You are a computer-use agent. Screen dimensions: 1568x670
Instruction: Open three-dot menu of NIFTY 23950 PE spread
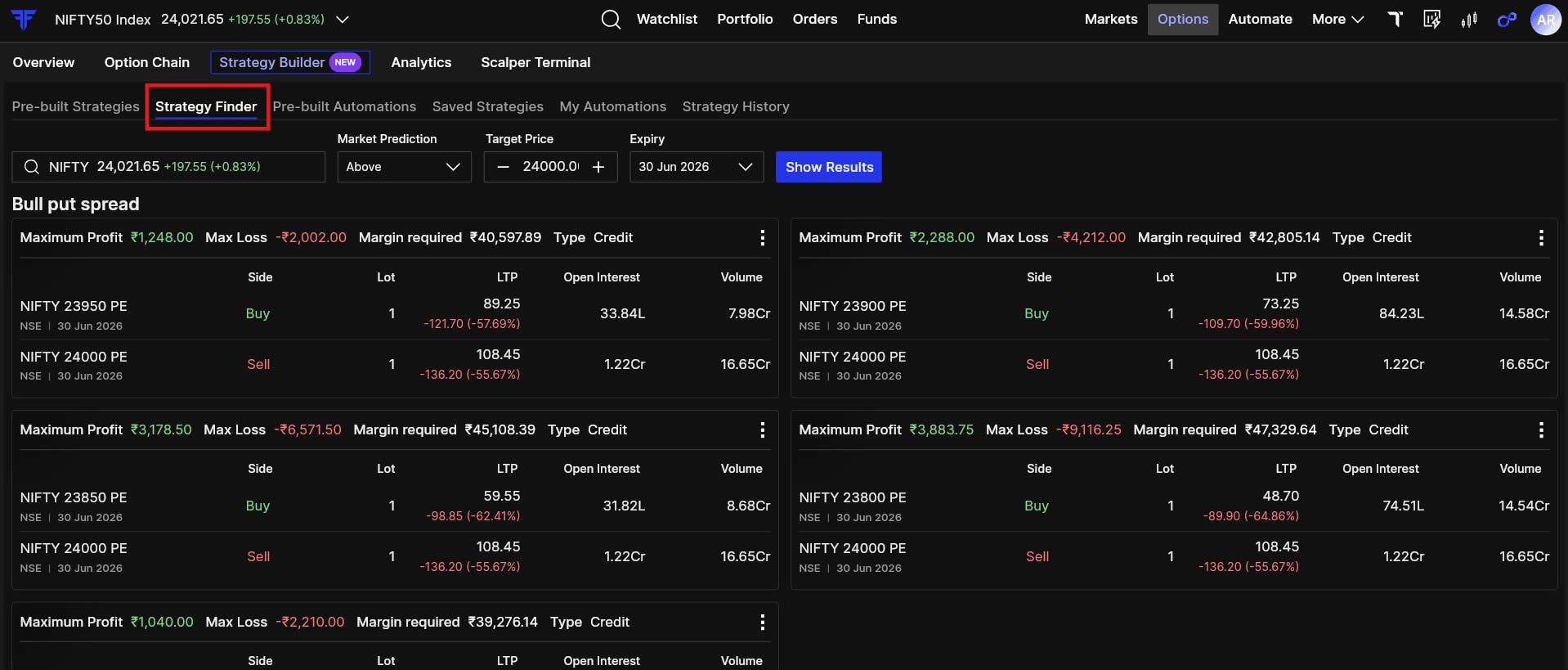(x=763, y=237)
